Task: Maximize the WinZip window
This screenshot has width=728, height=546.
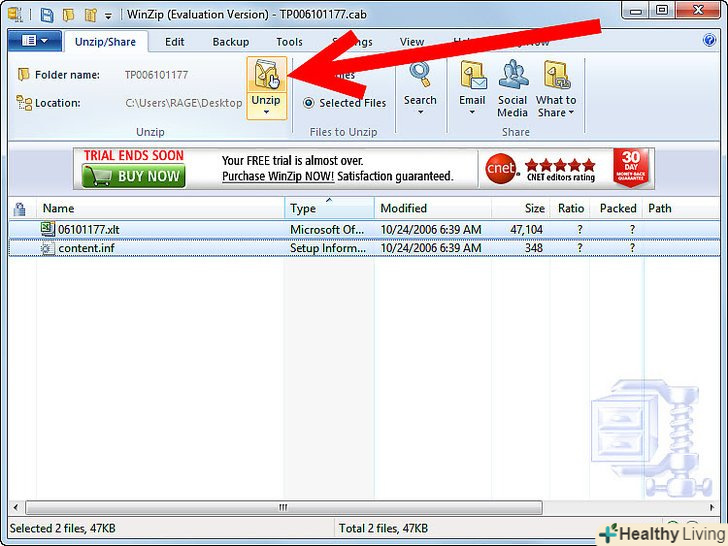Action: 662,11
